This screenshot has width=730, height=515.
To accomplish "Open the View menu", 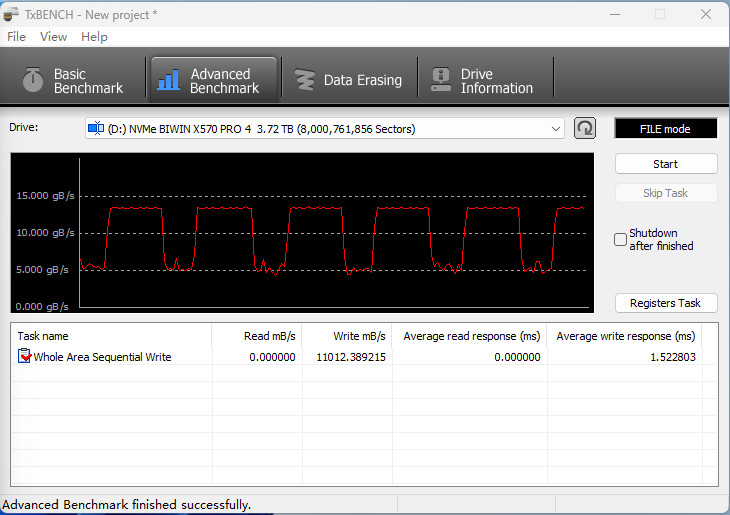I will 53,37.
